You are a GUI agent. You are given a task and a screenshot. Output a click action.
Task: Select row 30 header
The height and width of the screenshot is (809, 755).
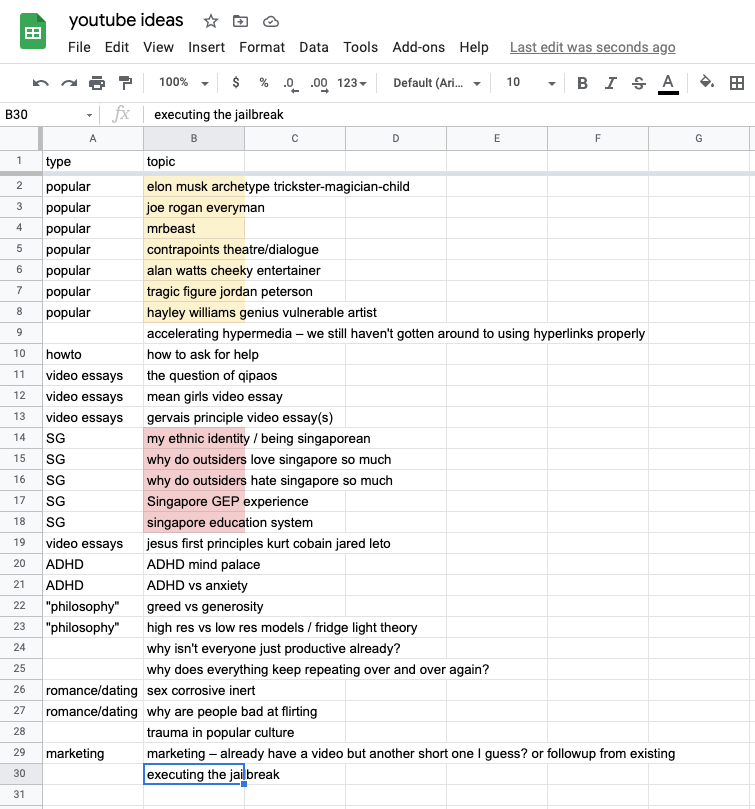(20, 773)
